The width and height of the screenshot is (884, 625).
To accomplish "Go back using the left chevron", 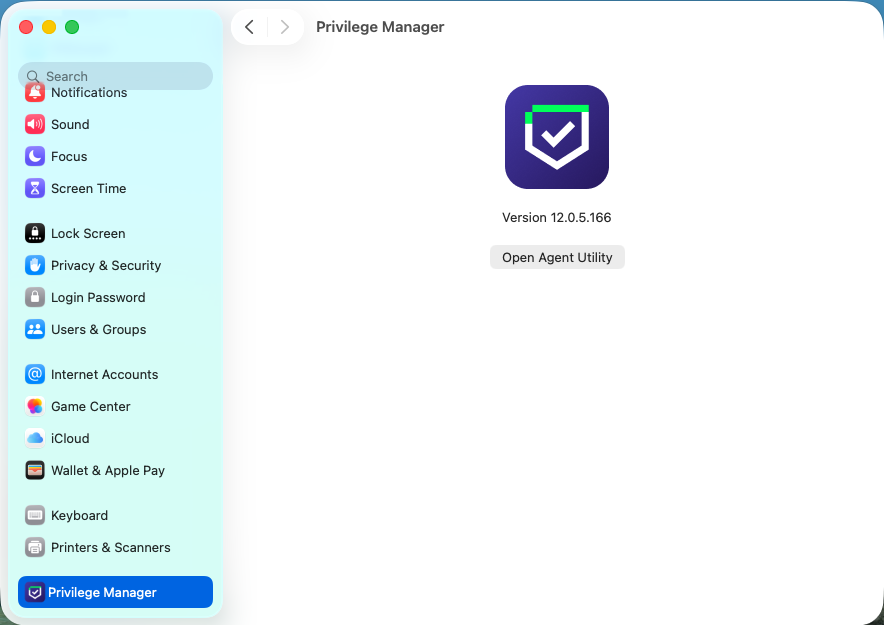I will click(x=250, y=27).
